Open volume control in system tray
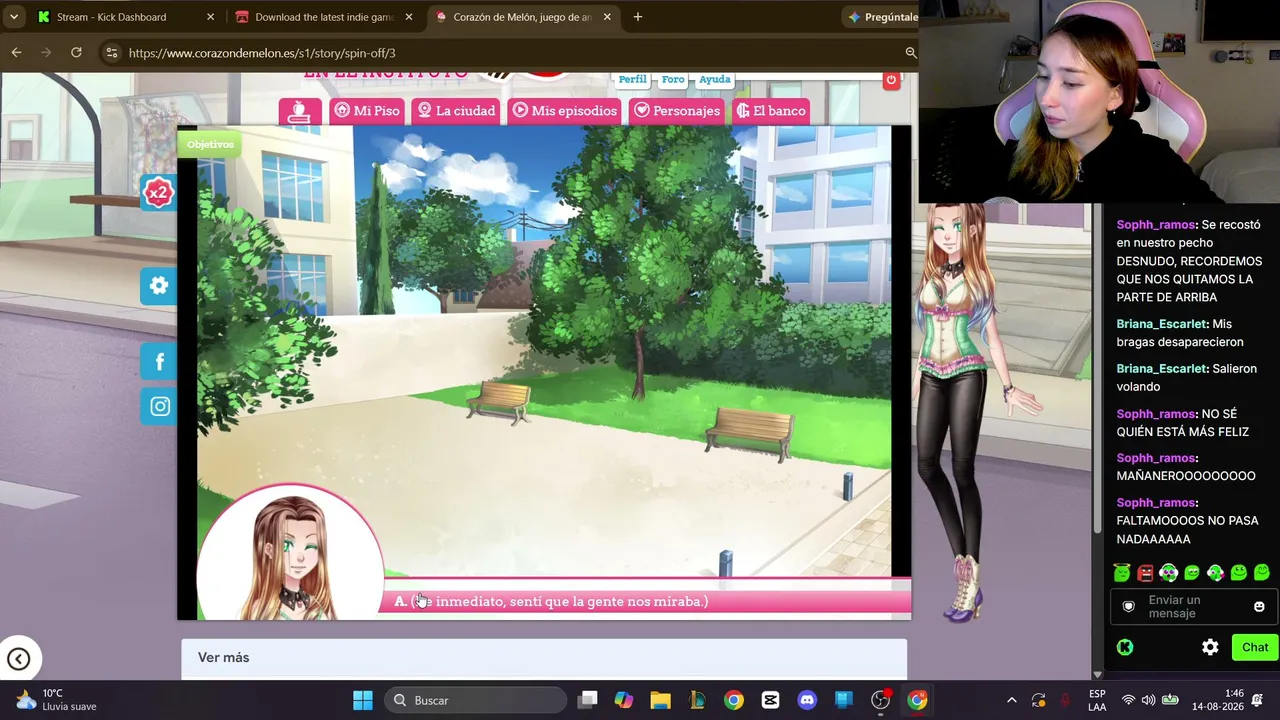This screenshot has height=720, width=1280. tap(1148, 700)
